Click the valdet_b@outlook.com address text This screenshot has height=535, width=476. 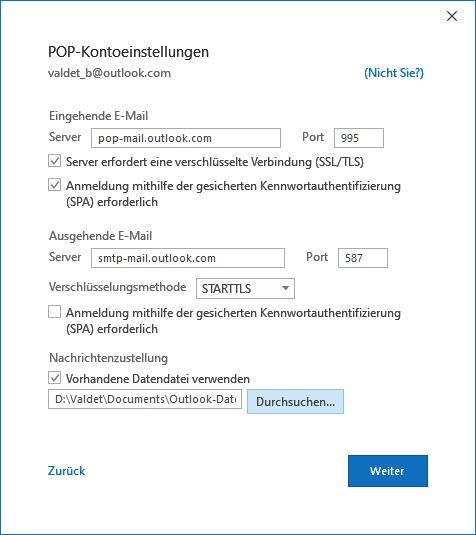point(109,73)
